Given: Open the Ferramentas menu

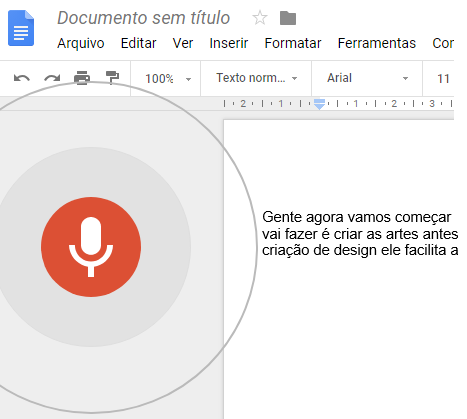Looking at the screenshot, I should pyautogui.click(x=377, y=43).
